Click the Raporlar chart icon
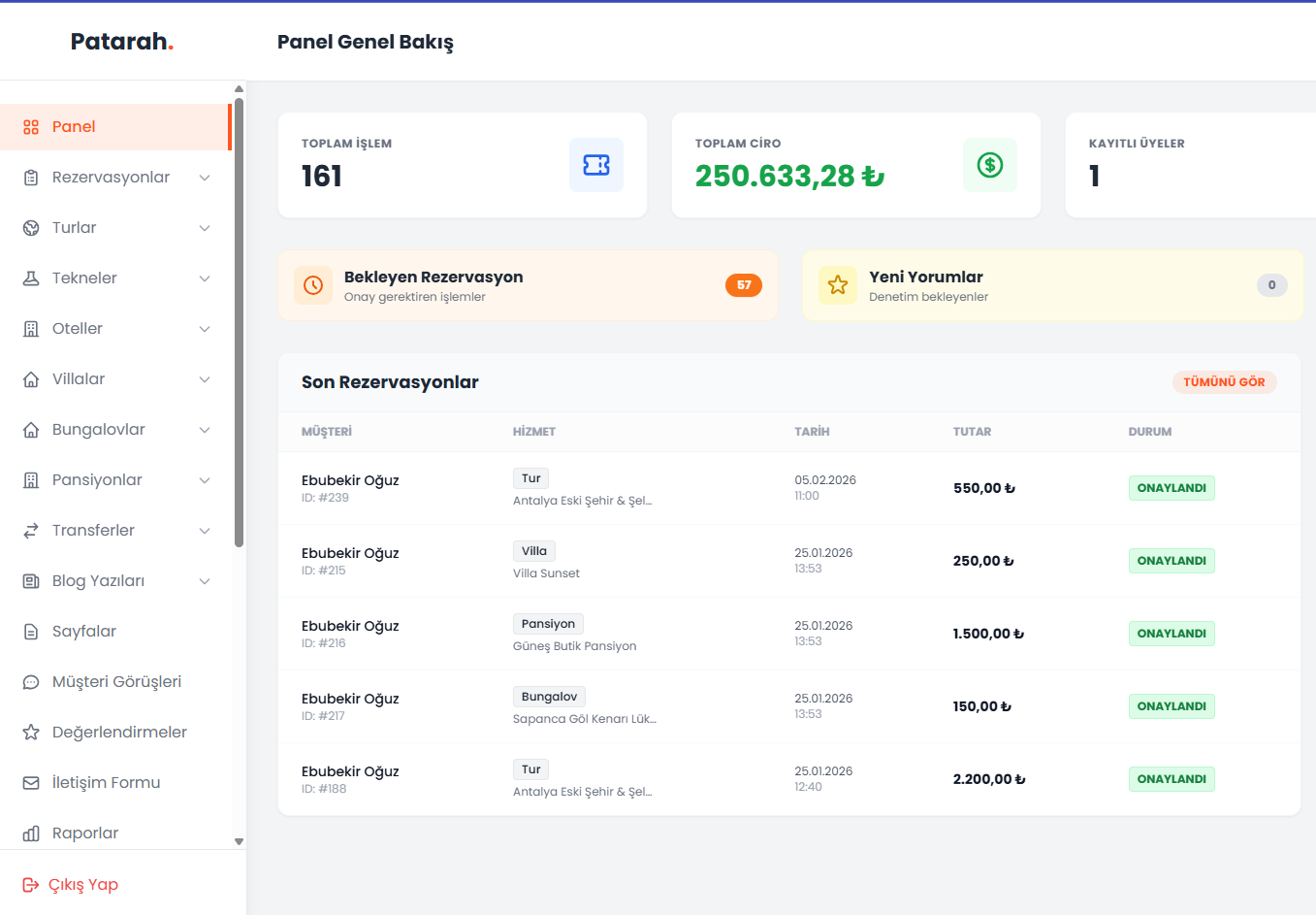1316x915 pixels. tap(31, 833)
